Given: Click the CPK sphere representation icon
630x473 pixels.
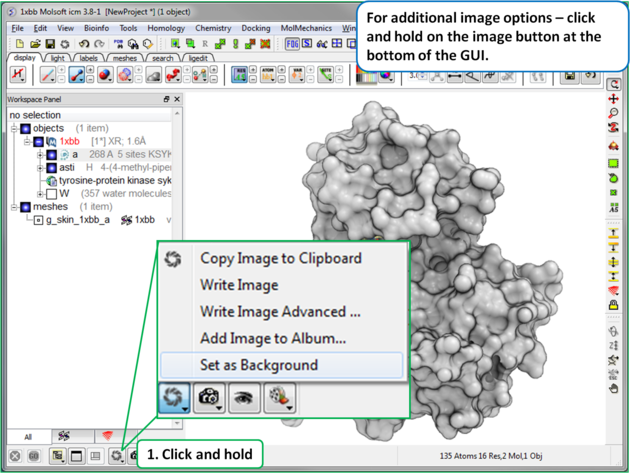Looking at the screenshot, I should coord(106,75).
